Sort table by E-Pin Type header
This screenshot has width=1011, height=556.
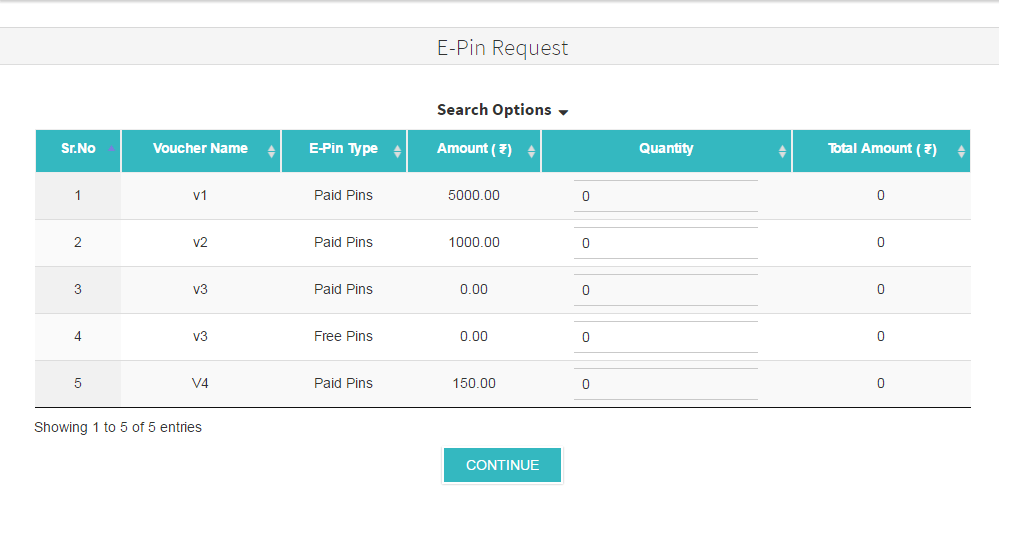[343, 149]
